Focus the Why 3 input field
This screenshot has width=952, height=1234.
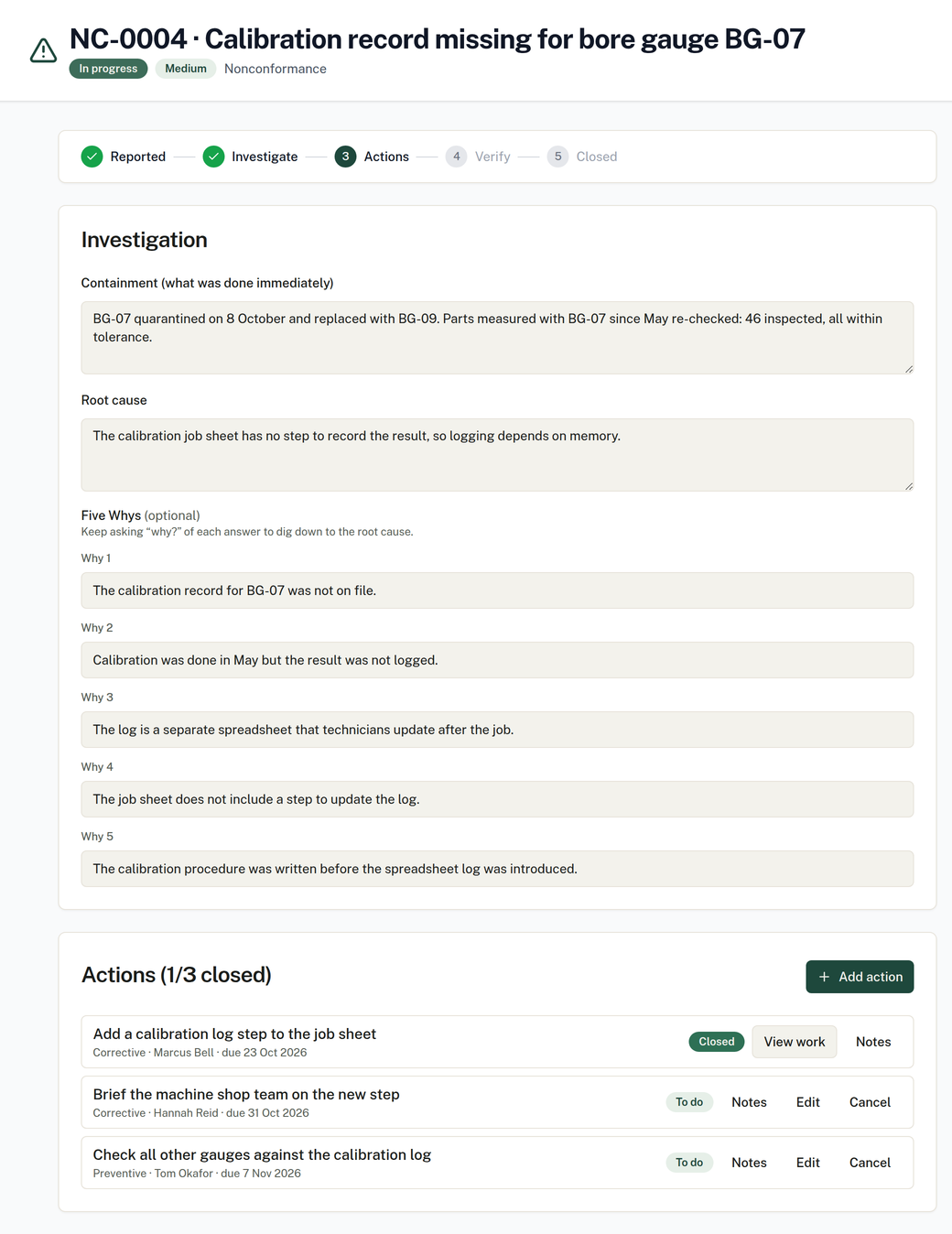497,730
